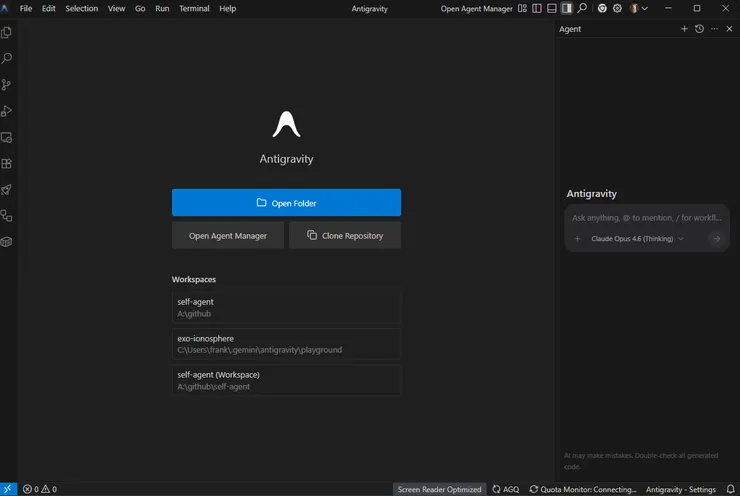Open the settings gear in title bar

click(617, 8)
